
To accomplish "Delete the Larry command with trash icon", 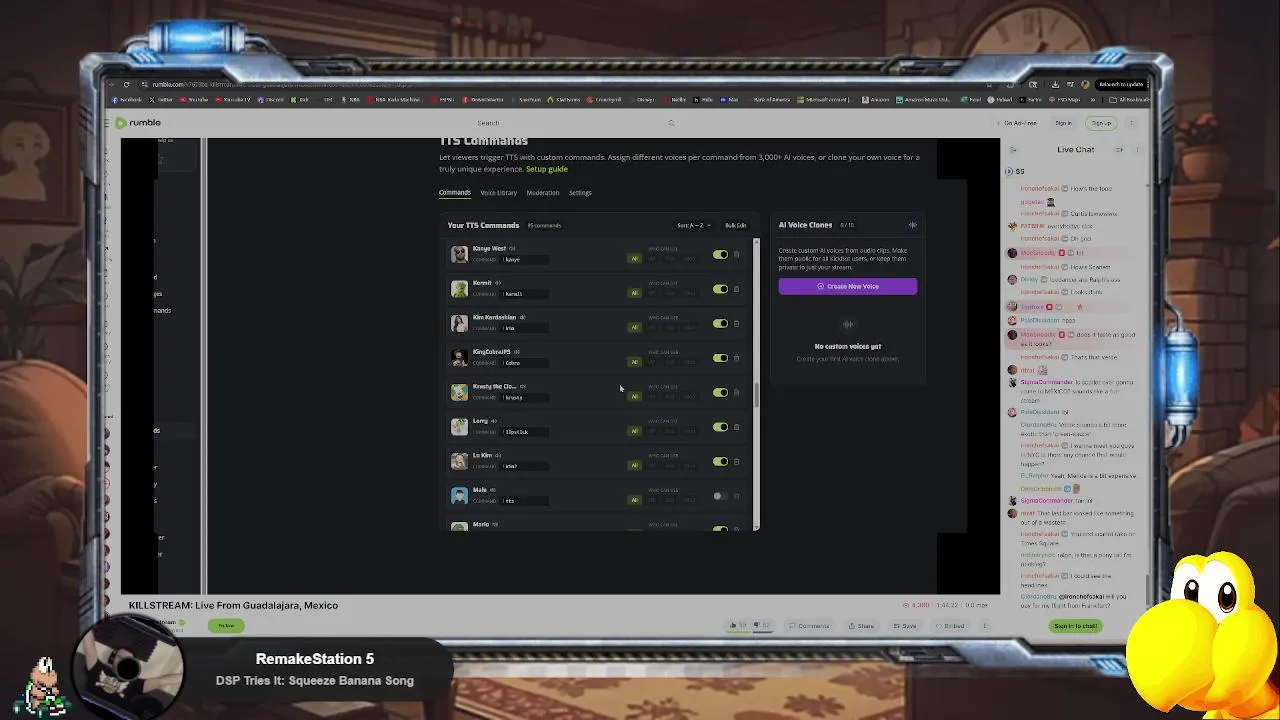I will point(737,427).
